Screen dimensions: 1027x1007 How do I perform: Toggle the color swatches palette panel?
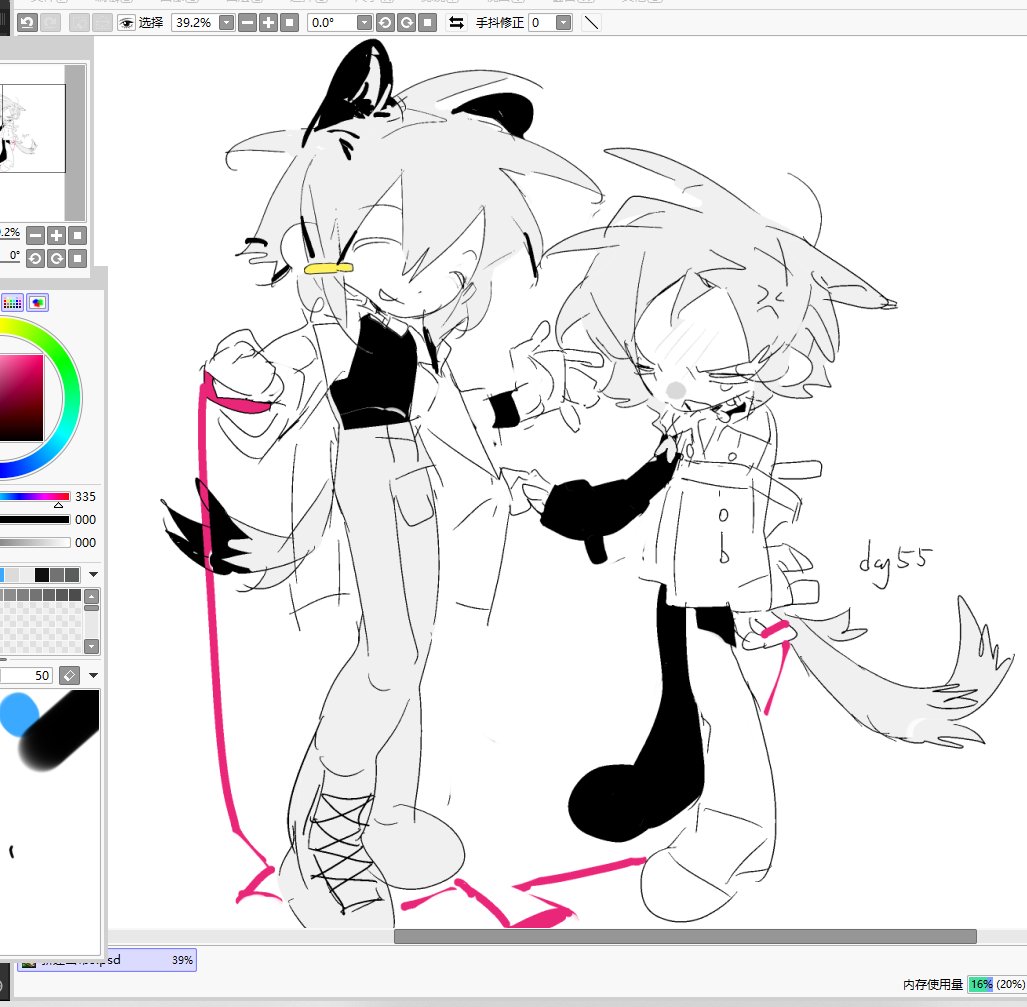click(x=12, y=303)
